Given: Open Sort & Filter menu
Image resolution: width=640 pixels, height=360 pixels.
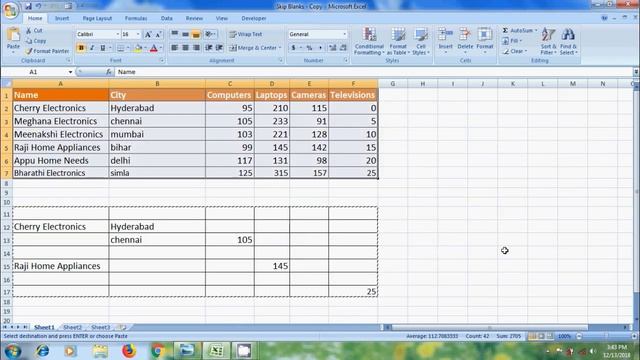Looking at the screenshot, I should 549,41.
